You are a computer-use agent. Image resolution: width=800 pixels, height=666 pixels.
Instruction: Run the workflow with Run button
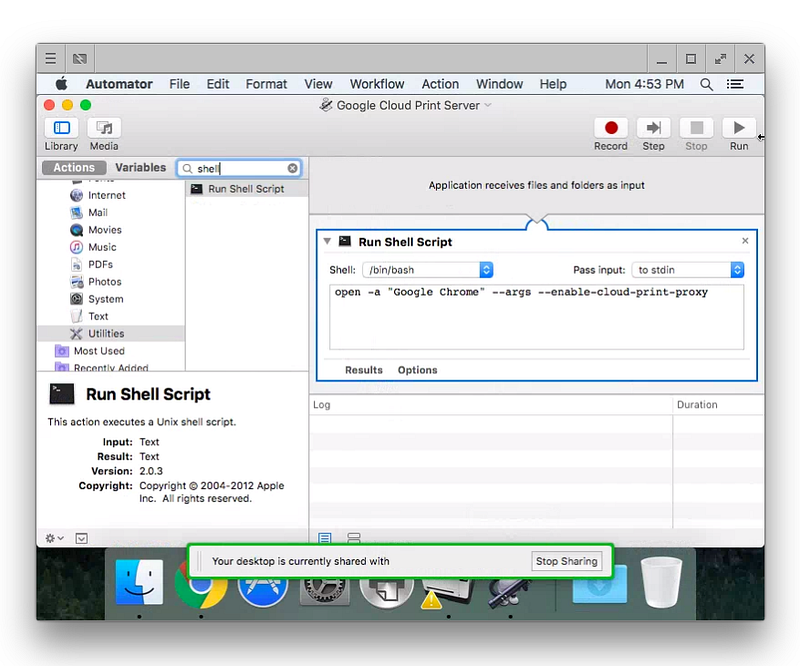click(x=739, y=128)
